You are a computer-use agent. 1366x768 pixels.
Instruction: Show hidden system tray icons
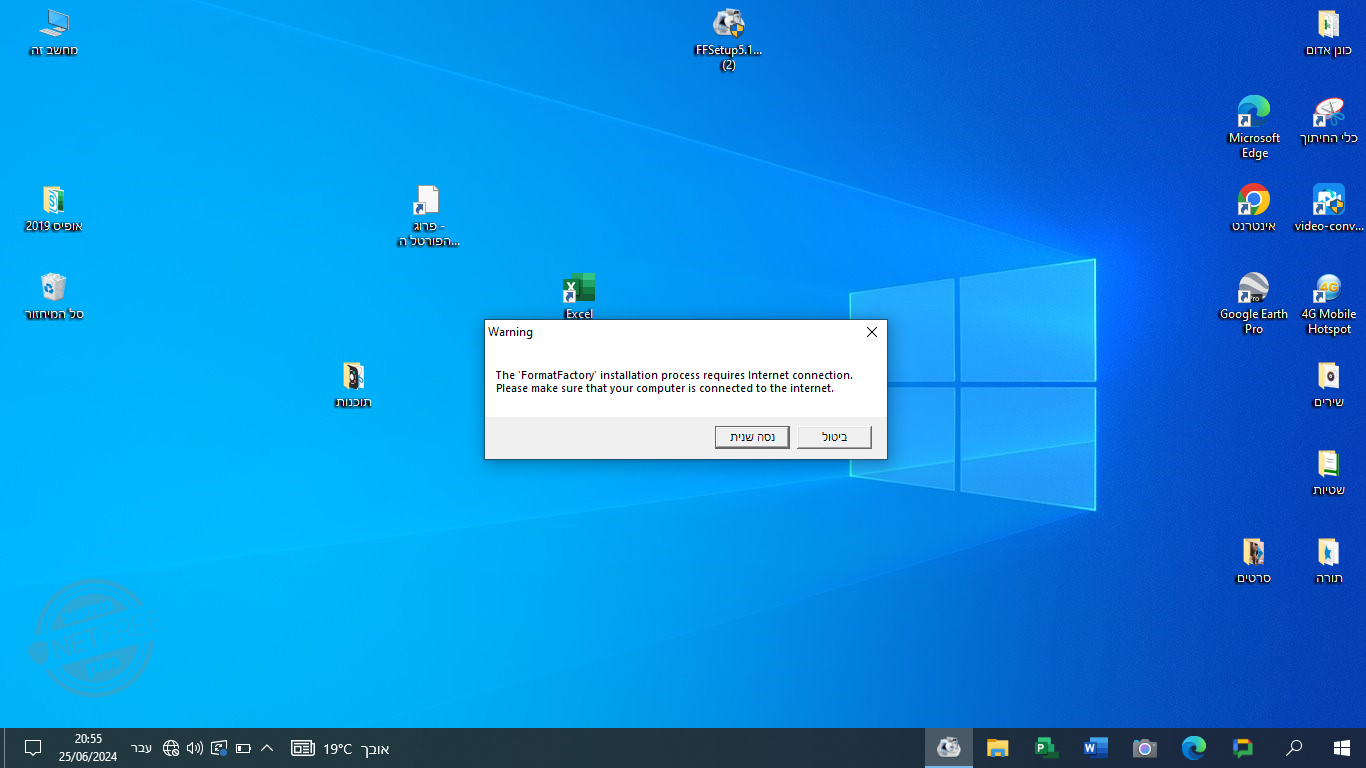point(267,748)
